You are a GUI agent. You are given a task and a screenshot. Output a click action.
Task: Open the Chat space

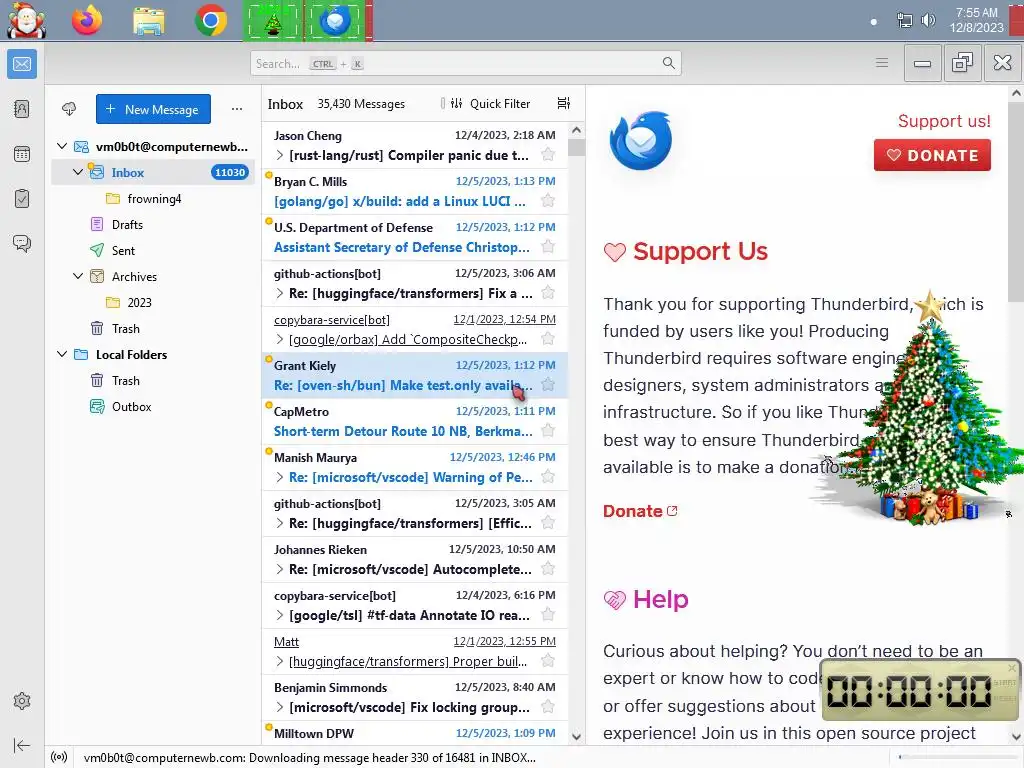tap(22, 244)
